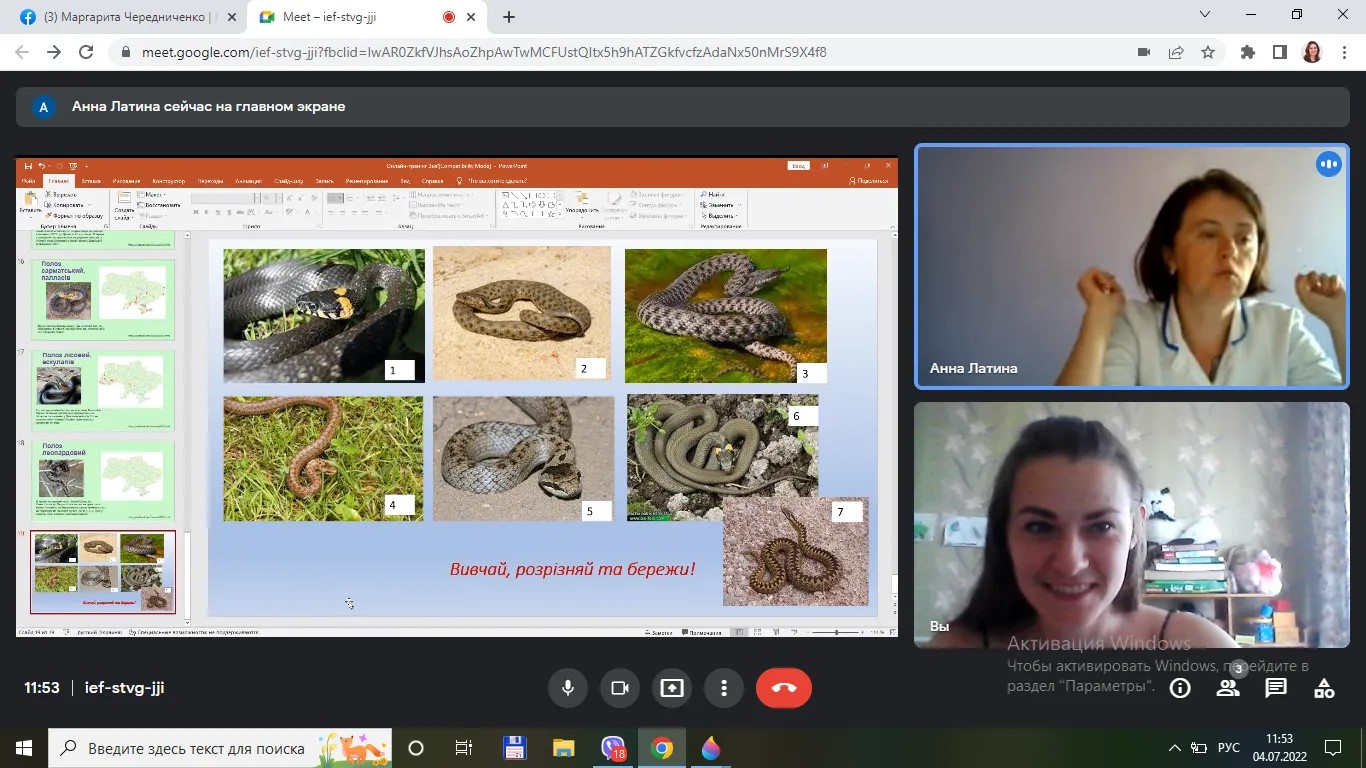1366x768 pixels.
Task: Open File Explorer from taskbar
Action: pyautogui.click(x=563, y=748)
